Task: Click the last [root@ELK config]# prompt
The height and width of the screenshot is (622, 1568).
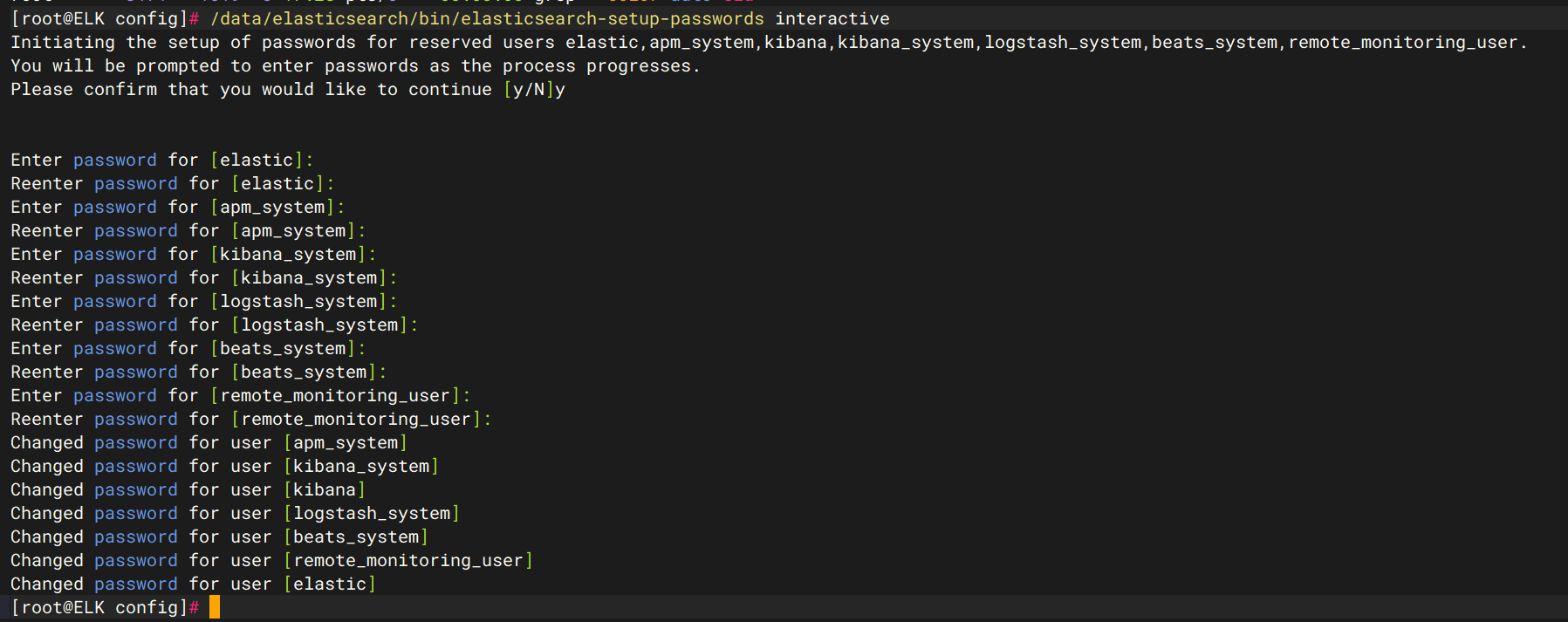Action: (105, 607)
